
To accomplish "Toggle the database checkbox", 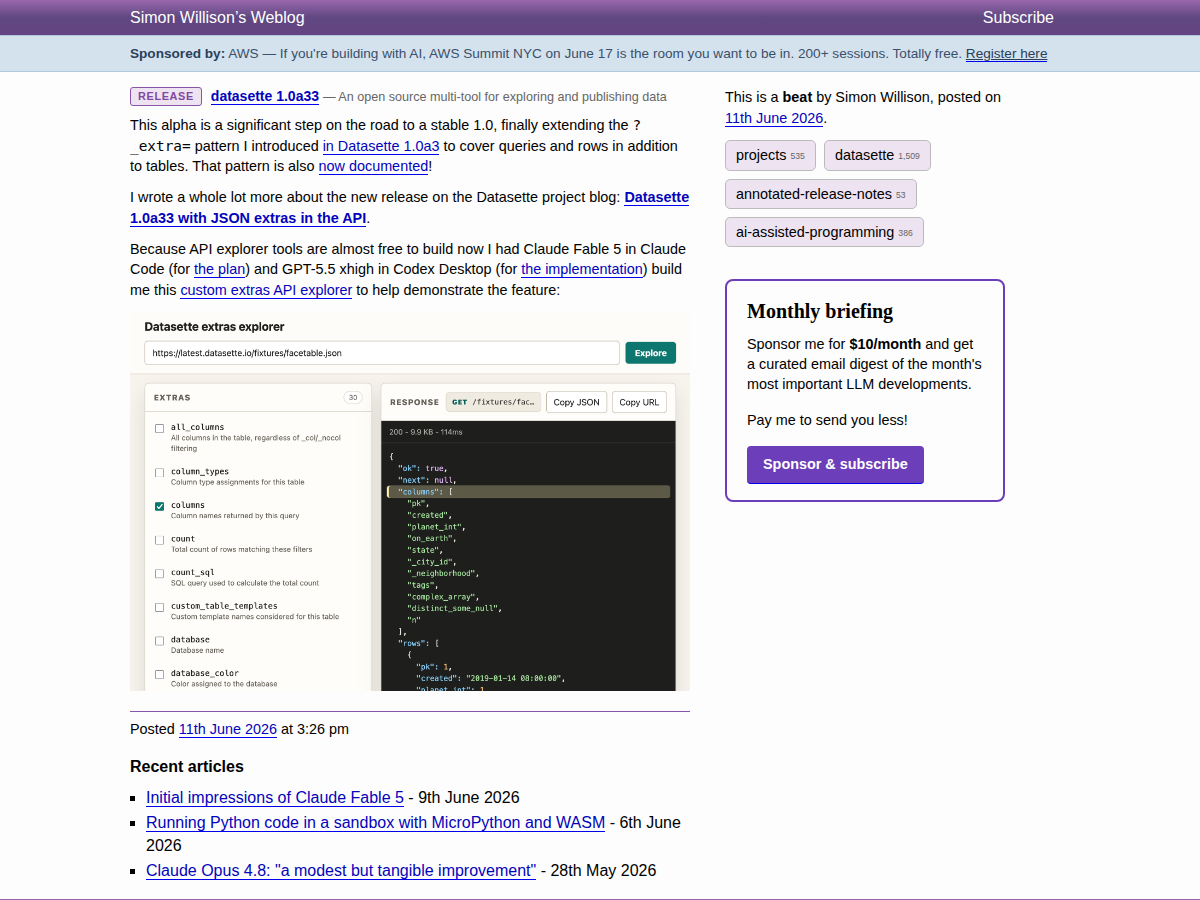I will point(160,641).
